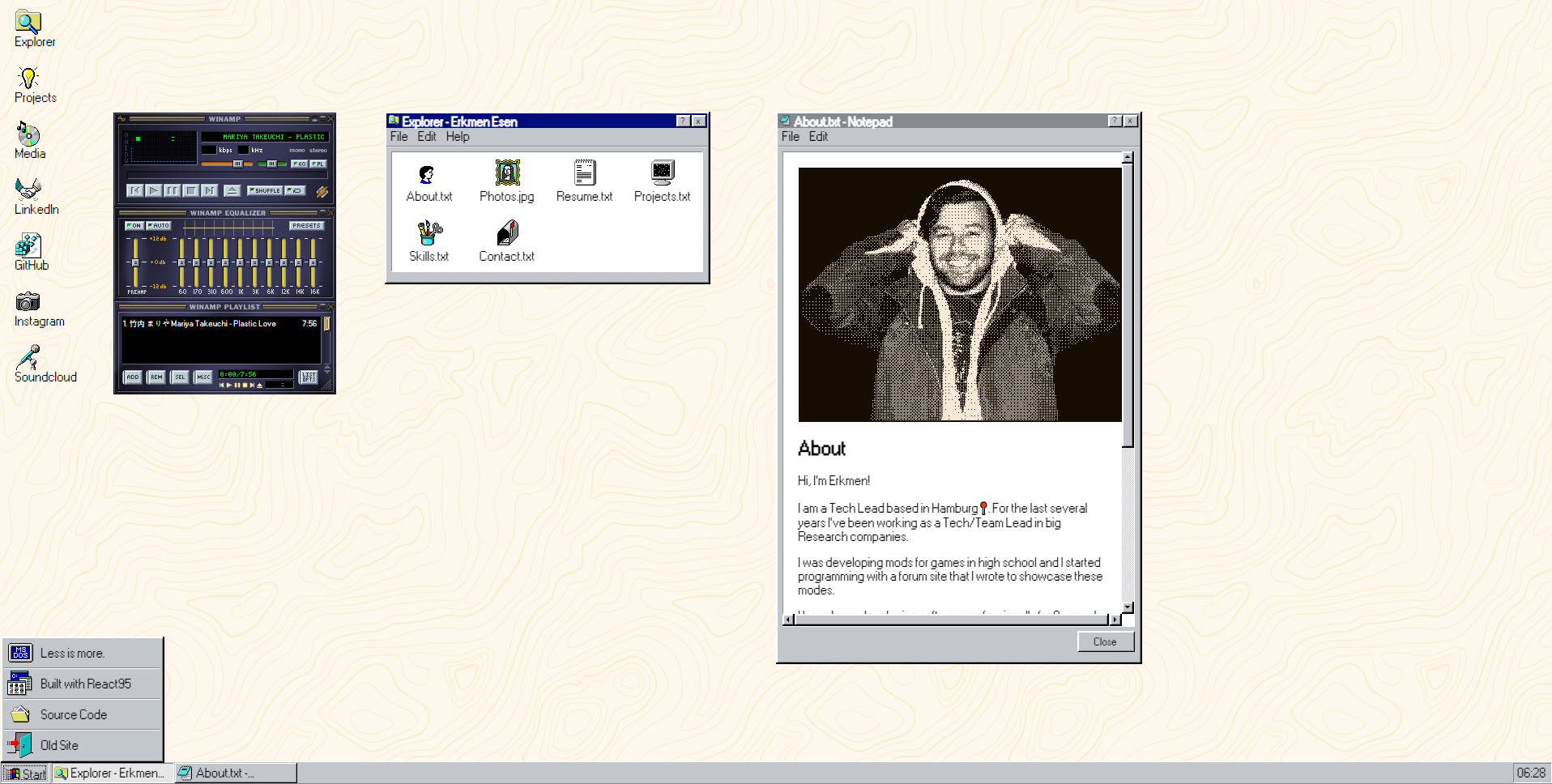Click Notepad horizontal scrollbar right arrow
Screen dimensions: 1552x784
[x=1115, y=620]
